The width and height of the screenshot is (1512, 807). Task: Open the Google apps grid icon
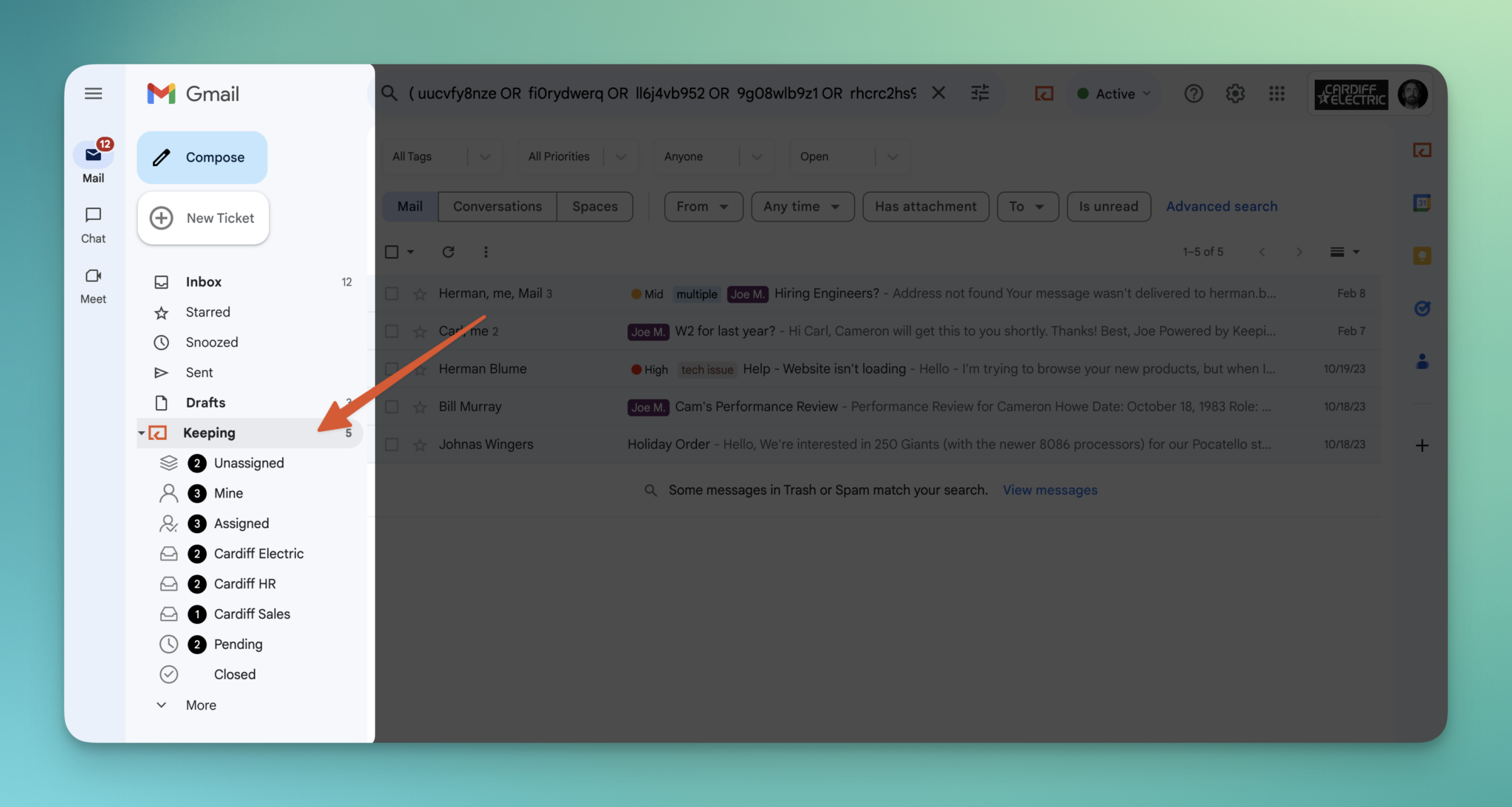click(x=1276, y=93)
